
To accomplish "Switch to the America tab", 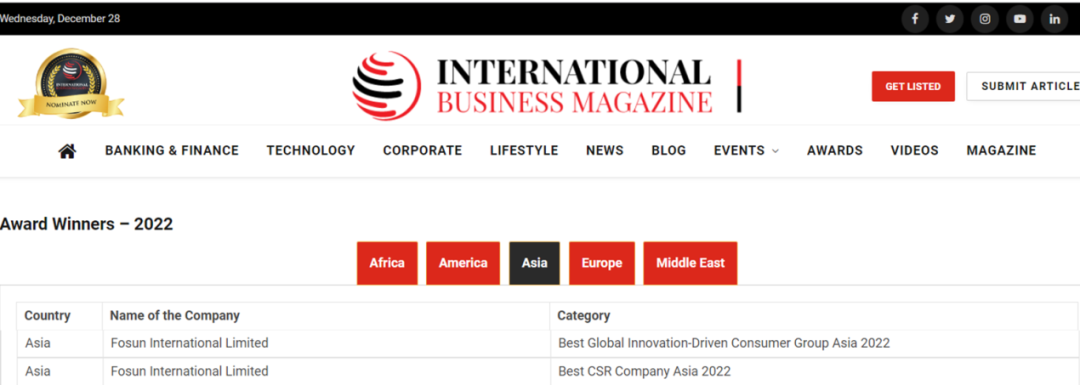I will click(463, 263).
